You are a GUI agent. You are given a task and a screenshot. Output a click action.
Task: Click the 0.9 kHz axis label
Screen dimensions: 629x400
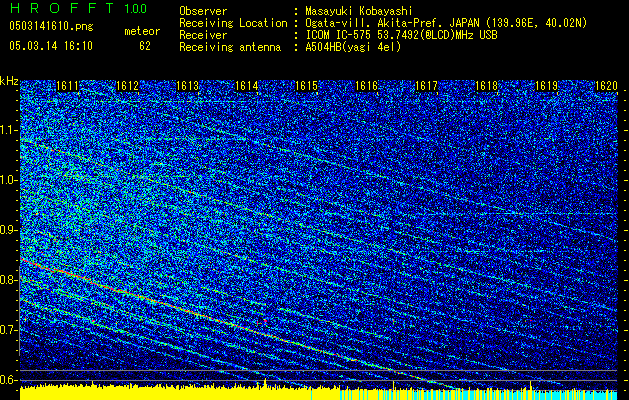[9, 230]
